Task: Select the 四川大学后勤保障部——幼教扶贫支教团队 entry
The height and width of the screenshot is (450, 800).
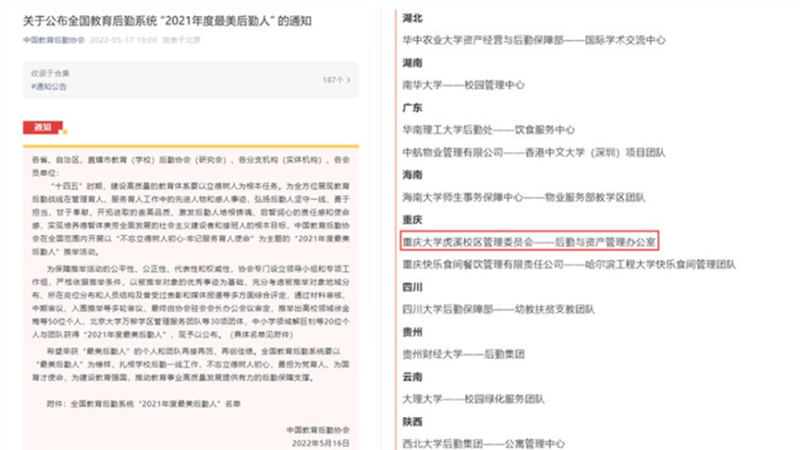Action: [498, 309]
